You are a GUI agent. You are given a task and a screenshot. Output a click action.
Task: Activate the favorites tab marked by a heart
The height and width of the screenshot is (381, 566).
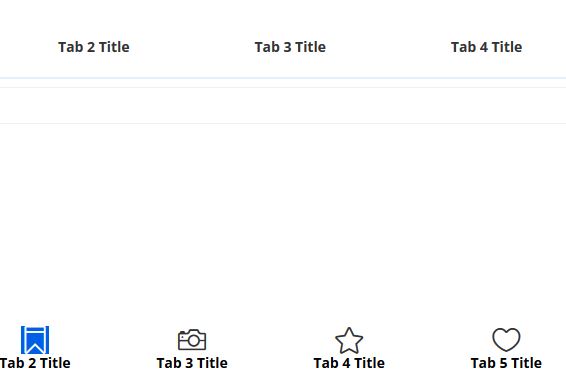506,339
